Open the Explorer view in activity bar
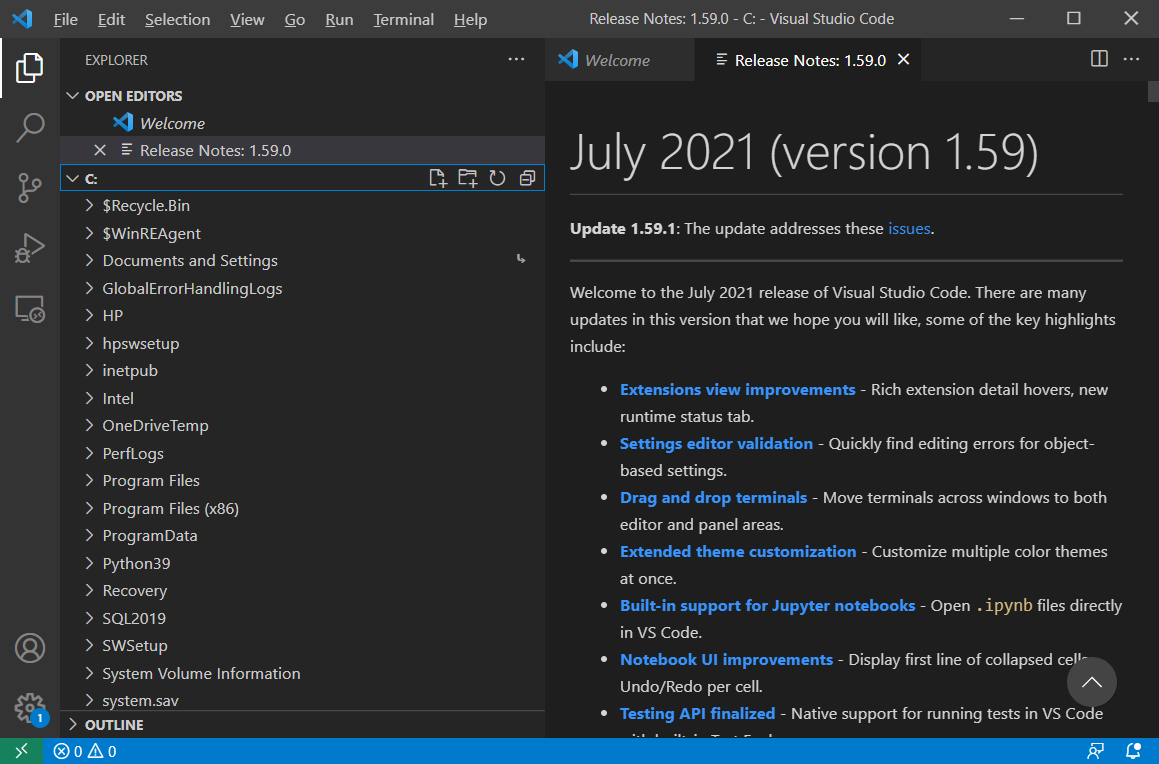 (x=30, y=68)
